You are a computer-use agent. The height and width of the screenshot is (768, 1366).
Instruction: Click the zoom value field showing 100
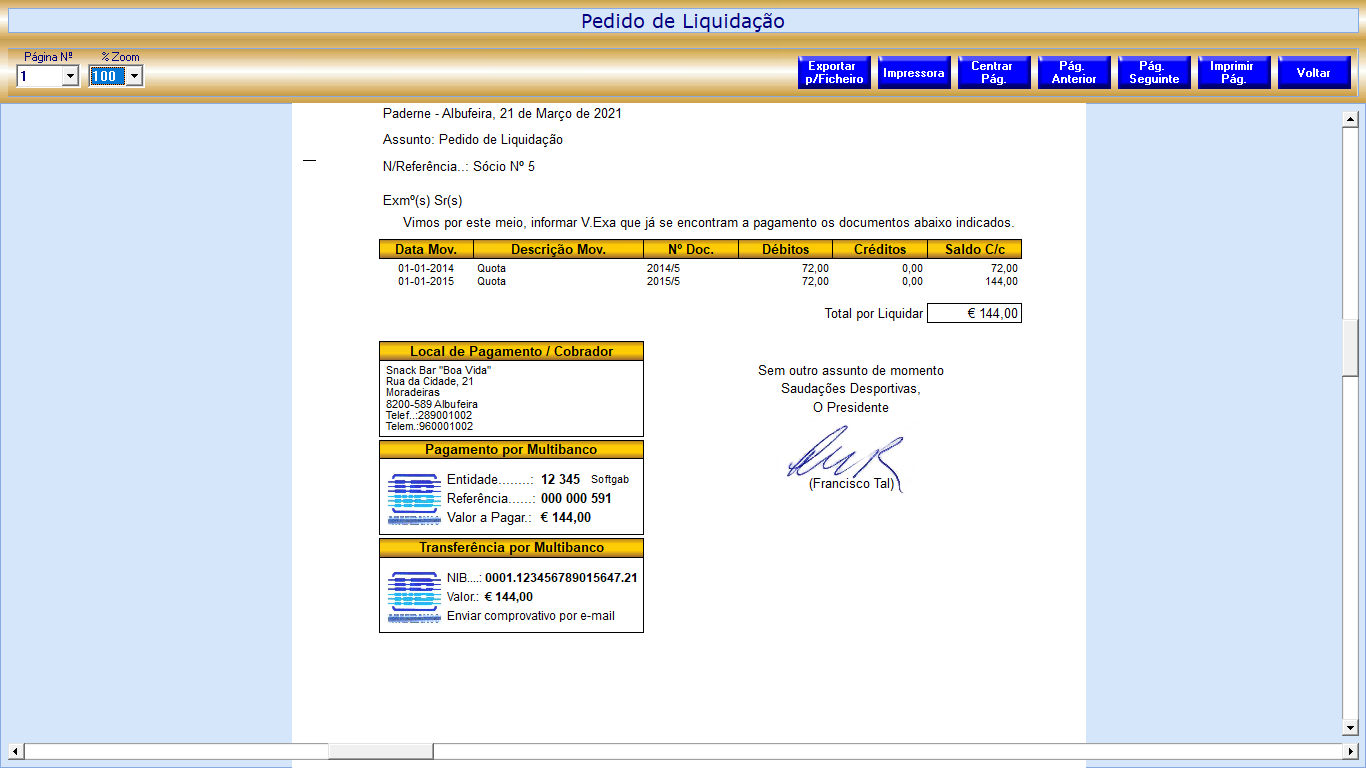[105, 76]
